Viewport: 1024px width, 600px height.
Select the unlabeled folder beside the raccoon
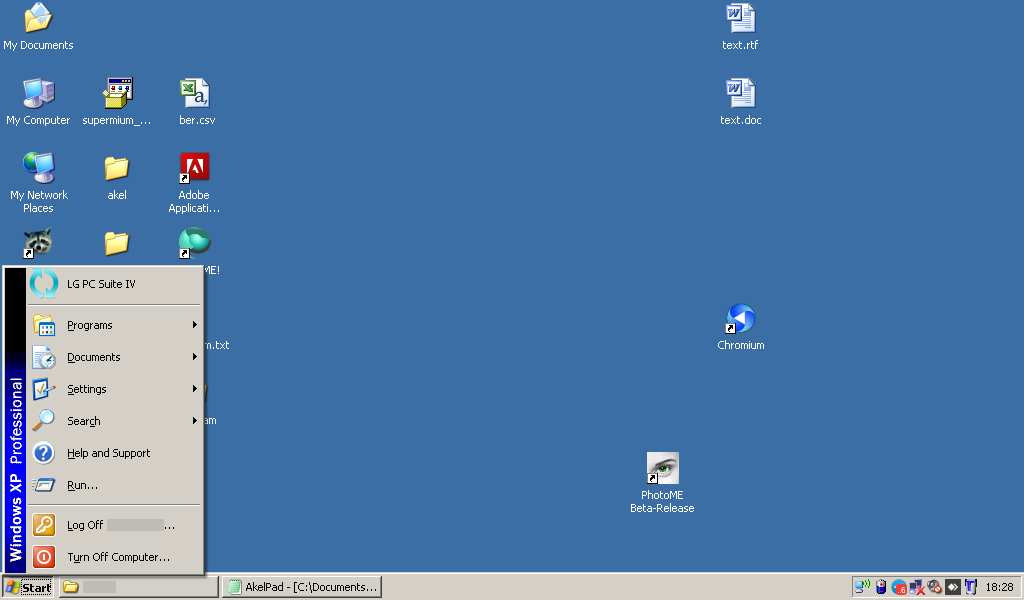[117, 244]
